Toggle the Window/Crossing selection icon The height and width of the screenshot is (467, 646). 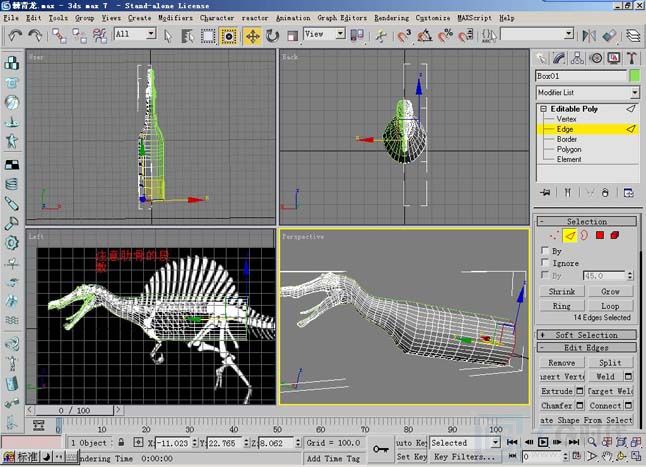coord(229,36)
